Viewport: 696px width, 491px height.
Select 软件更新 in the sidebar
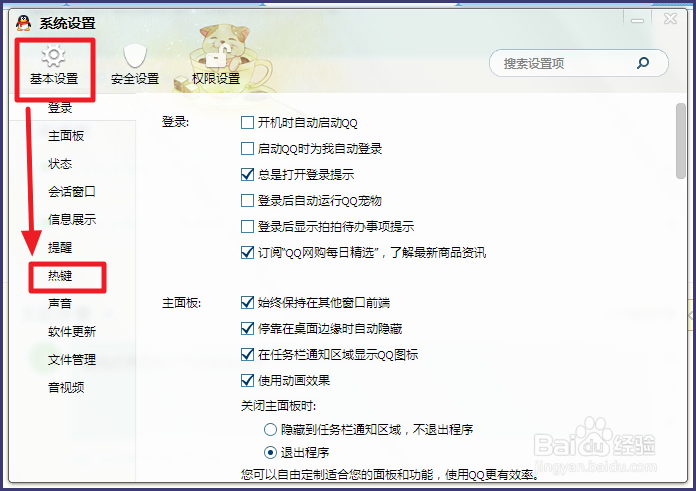(72, 332)
